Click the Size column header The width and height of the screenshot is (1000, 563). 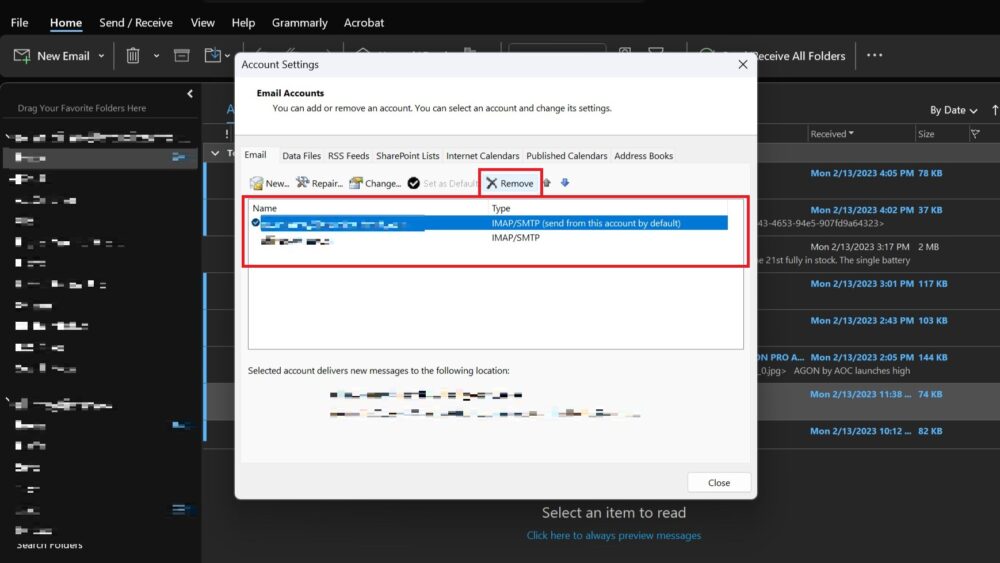click(x=926, y=134)
